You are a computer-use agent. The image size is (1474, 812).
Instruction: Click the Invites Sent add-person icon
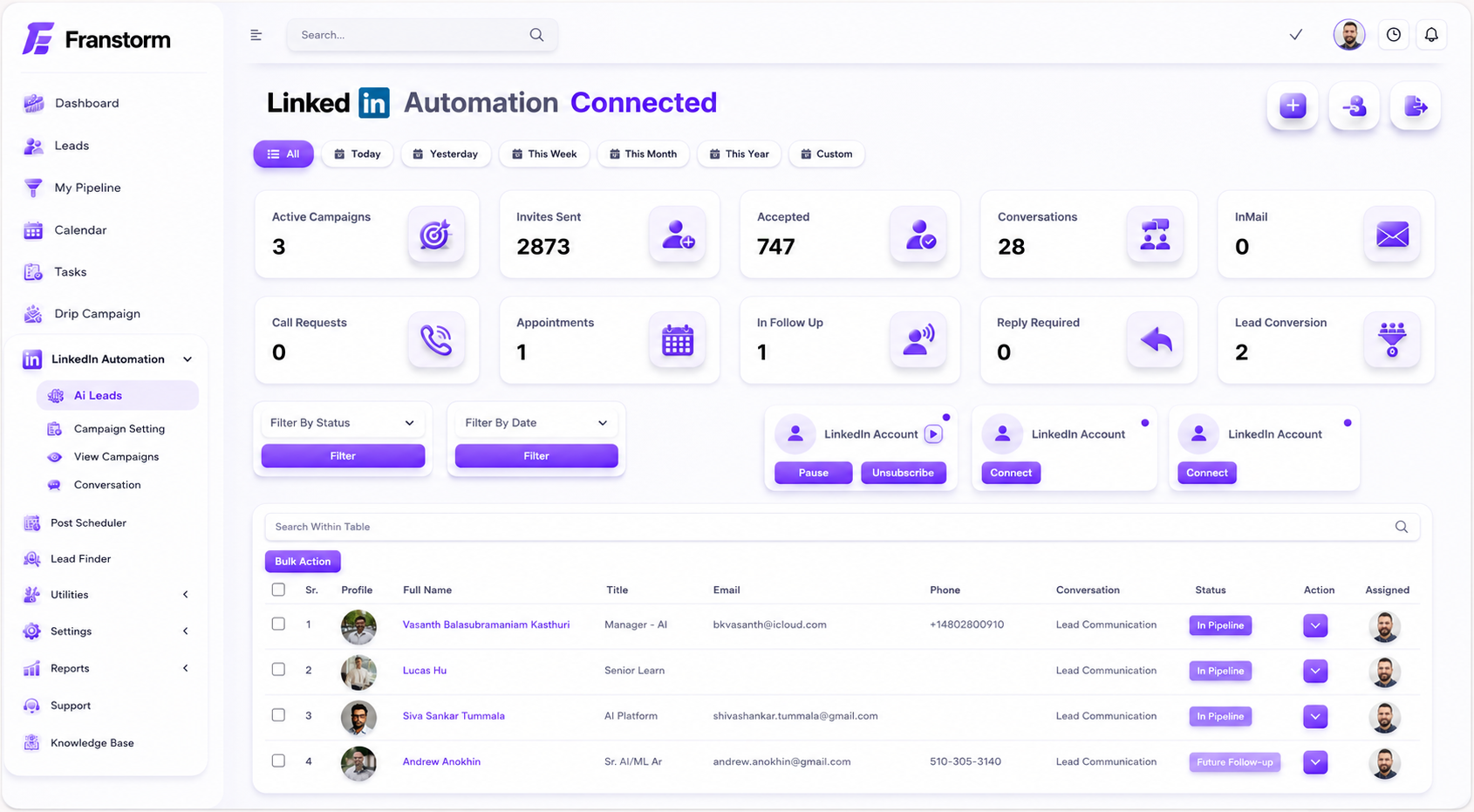point(678,235)
